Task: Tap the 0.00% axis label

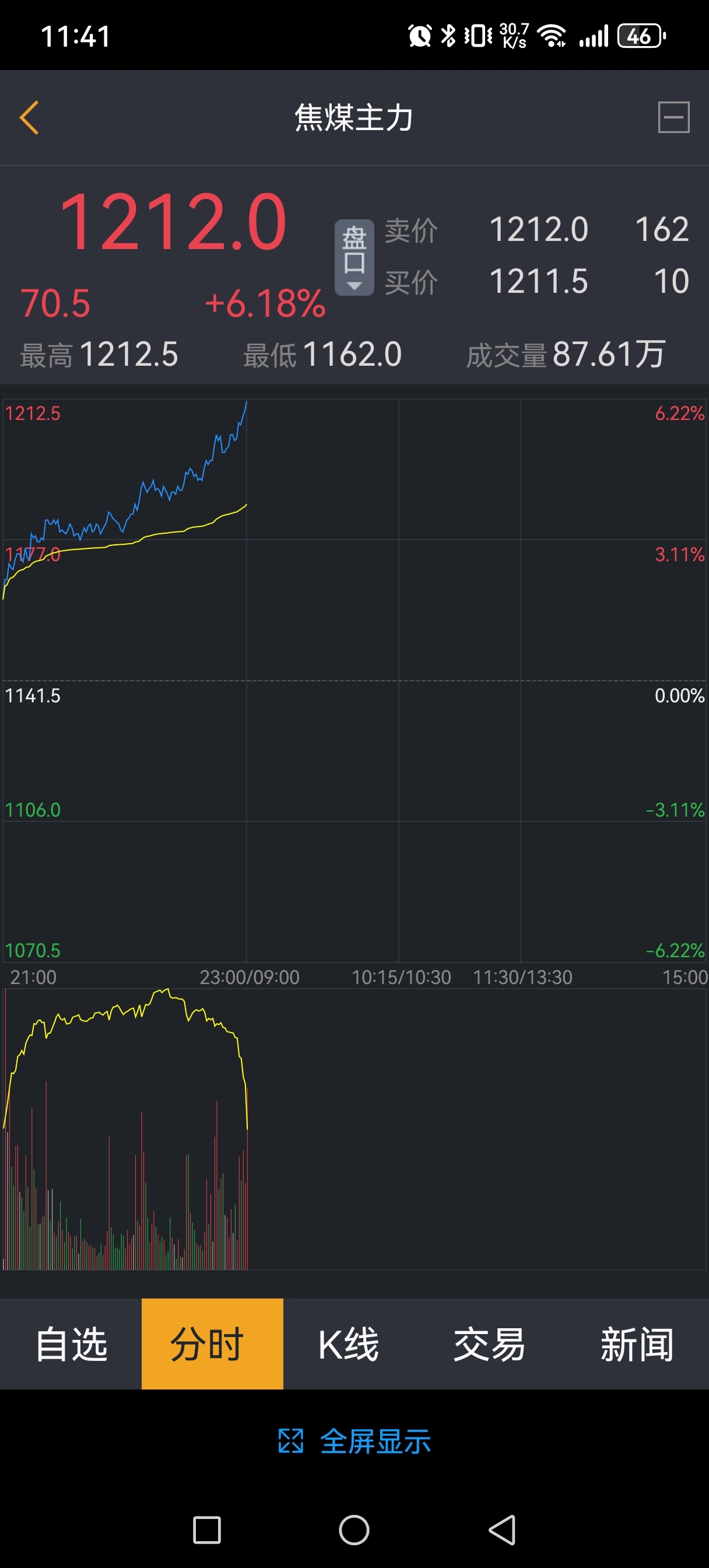Action: [x=679, y=696]
